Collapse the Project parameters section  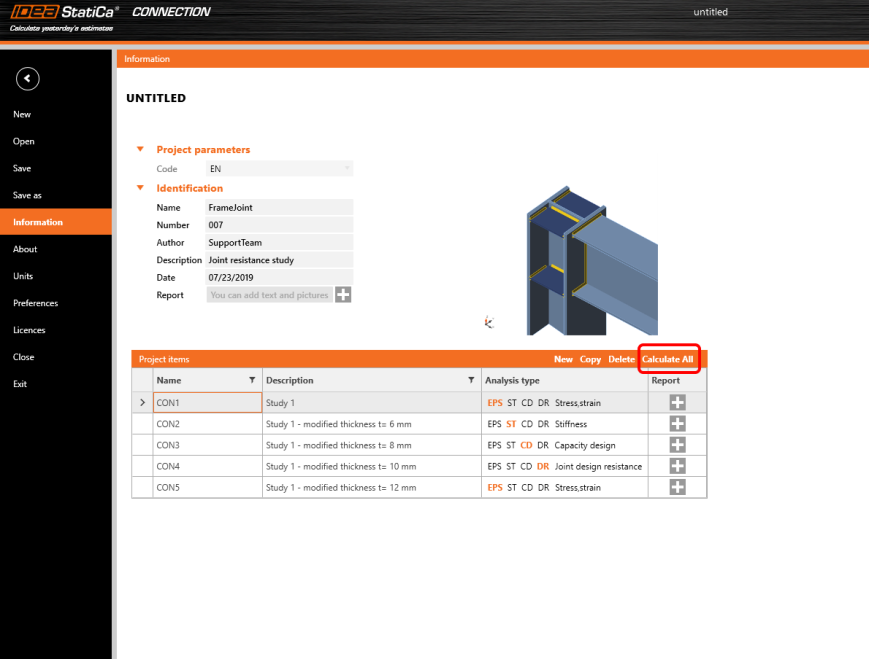(141, 149)
